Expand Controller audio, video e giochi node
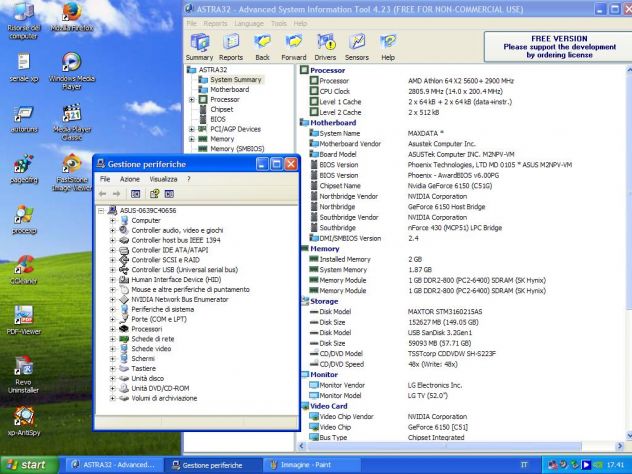Screen dimensions: 632x474 coord(112,230)
